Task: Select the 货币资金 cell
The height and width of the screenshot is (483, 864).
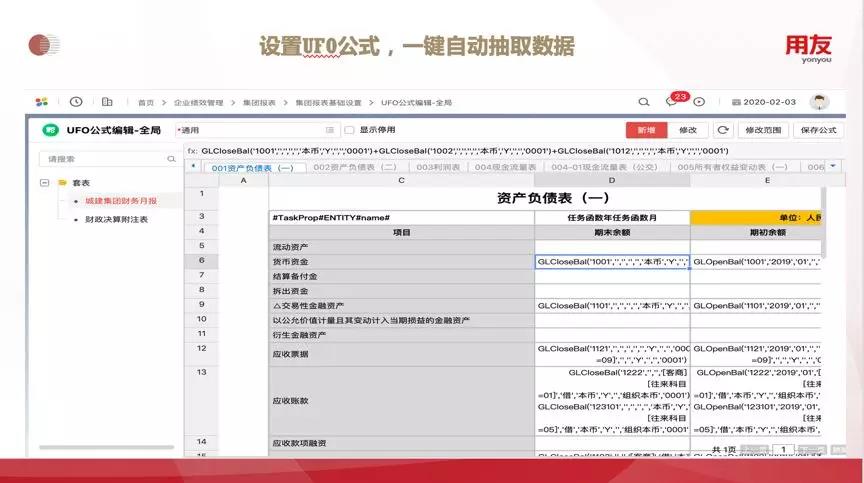Action: (401, 262)
